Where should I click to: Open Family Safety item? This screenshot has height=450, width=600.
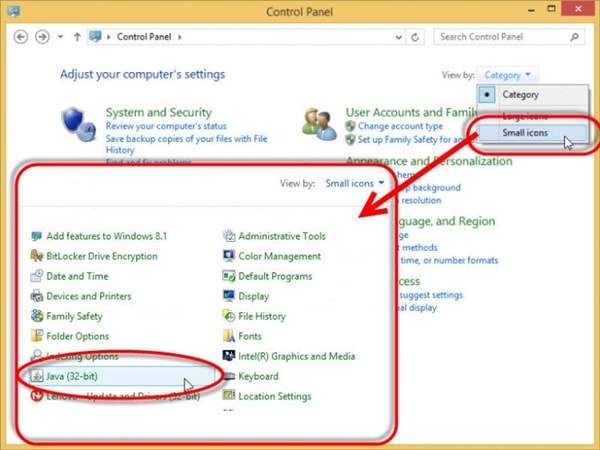tap(75, 316)
